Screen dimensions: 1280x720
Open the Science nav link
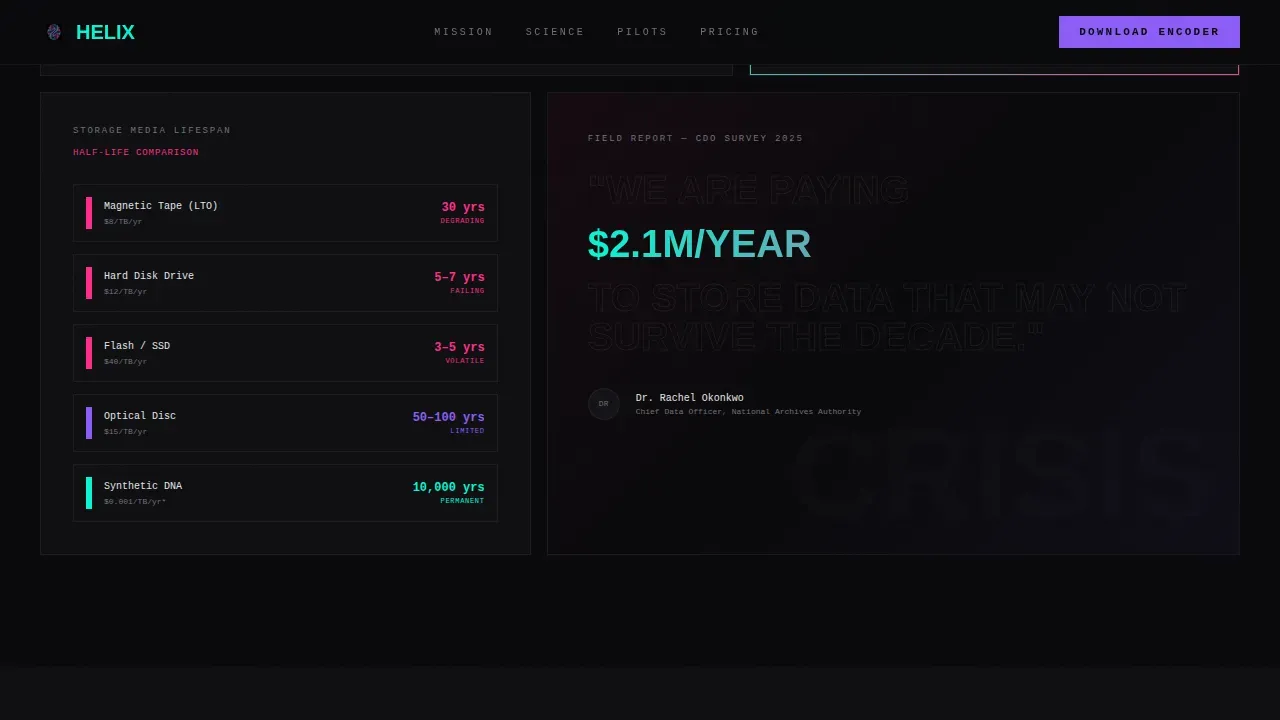pyautogui.click(x=555, y=32)
